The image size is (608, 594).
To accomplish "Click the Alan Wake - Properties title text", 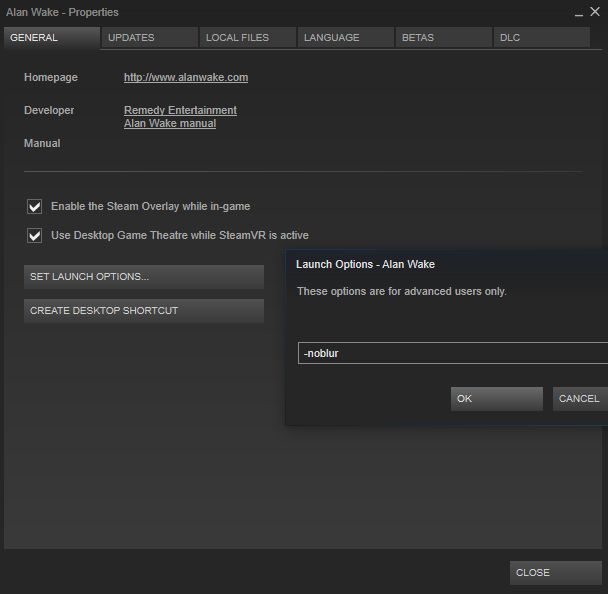I will [62, 12].
